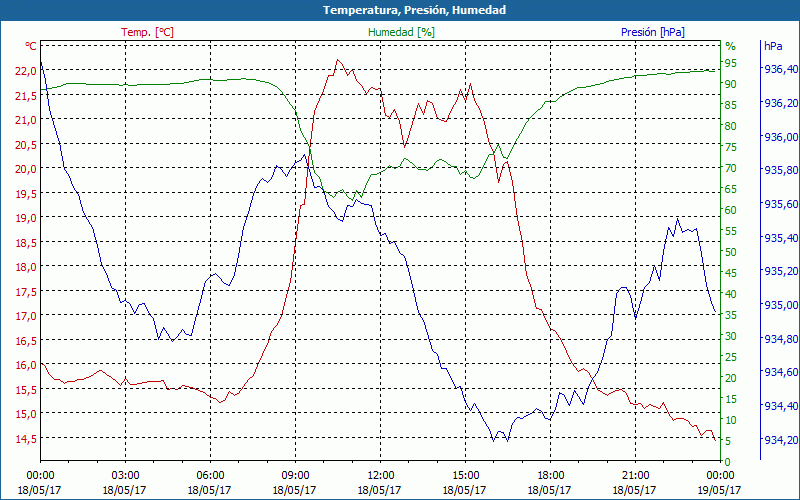Click temperature axis value '16,0'
800x500 pixels.
coord(26,365)
